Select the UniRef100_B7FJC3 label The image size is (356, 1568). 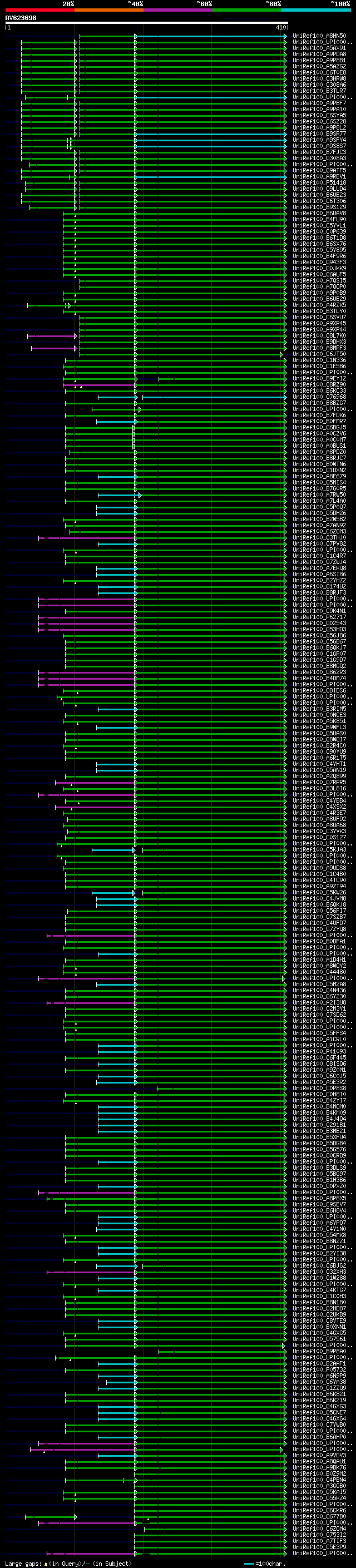tap(319, 152)
